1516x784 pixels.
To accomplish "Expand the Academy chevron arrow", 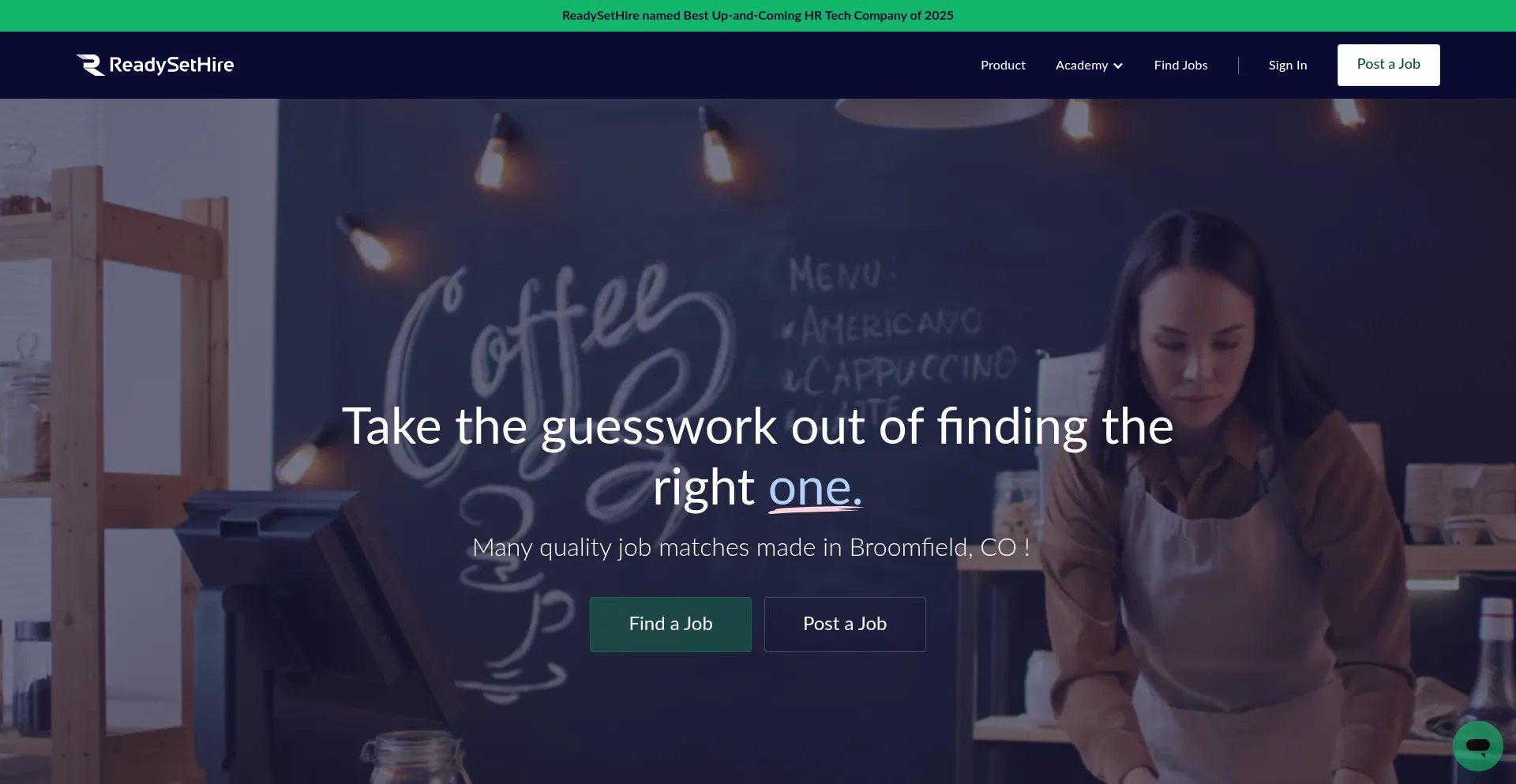I will tap(1118, 66).
